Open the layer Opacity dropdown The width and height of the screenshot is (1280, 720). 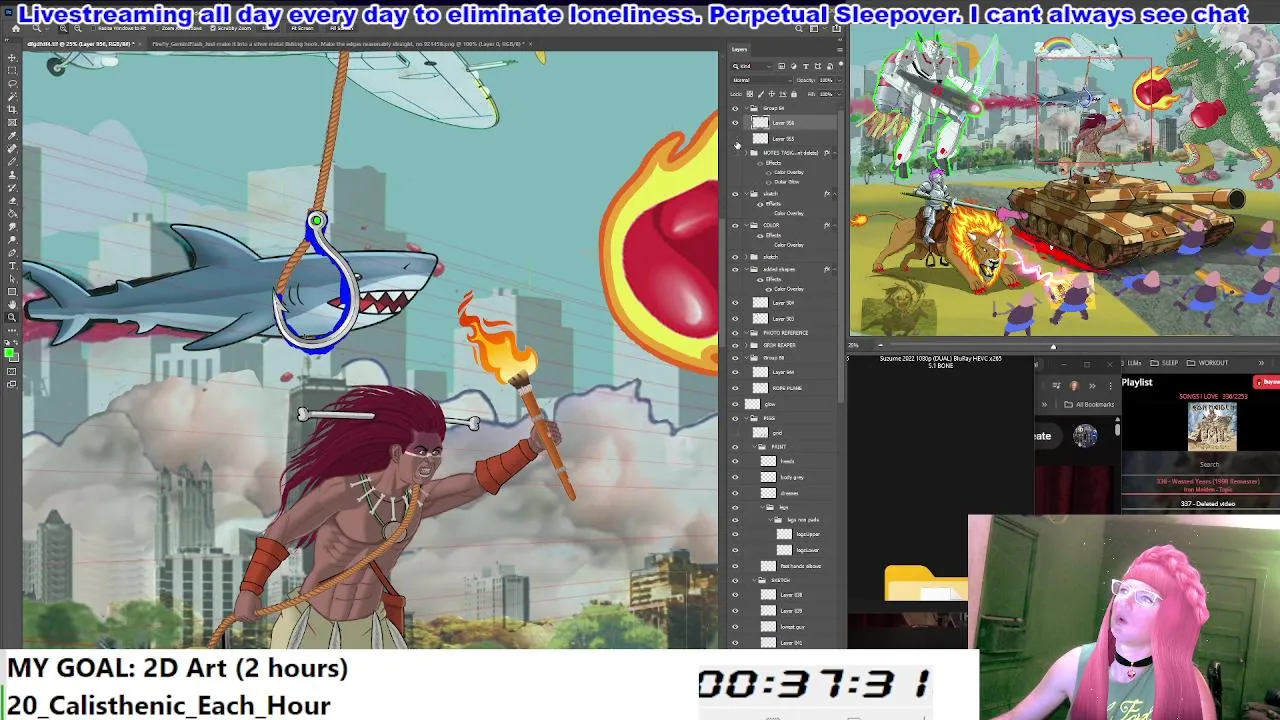coord(840,80)
